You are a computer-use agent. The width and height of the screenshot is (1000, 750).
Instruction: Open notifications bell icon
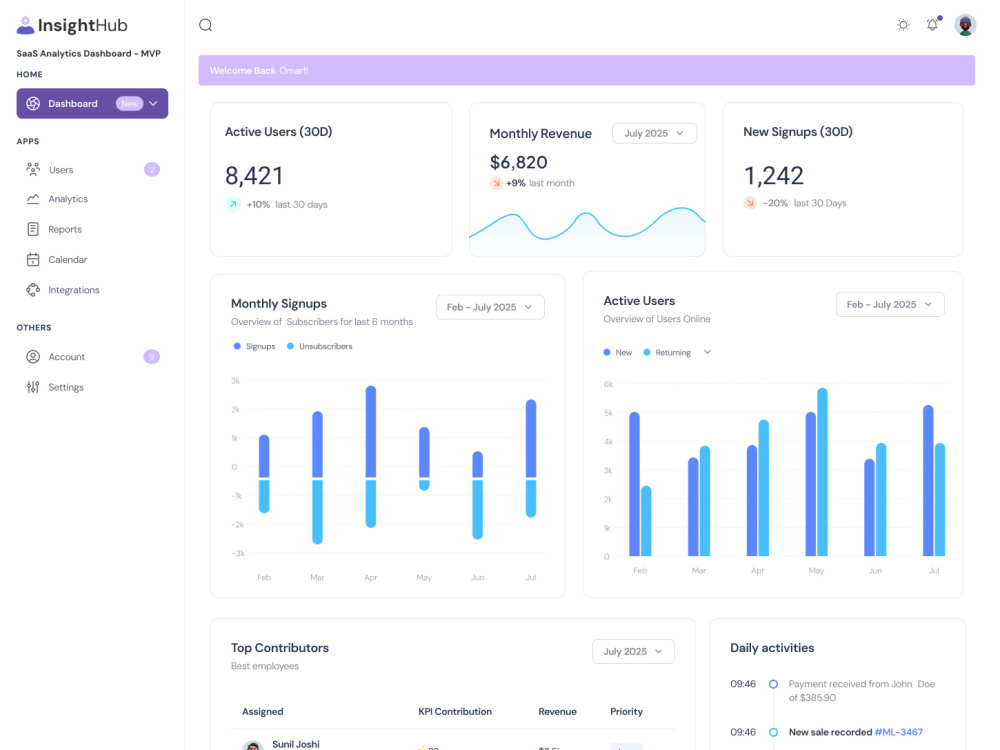click(932, 25)
